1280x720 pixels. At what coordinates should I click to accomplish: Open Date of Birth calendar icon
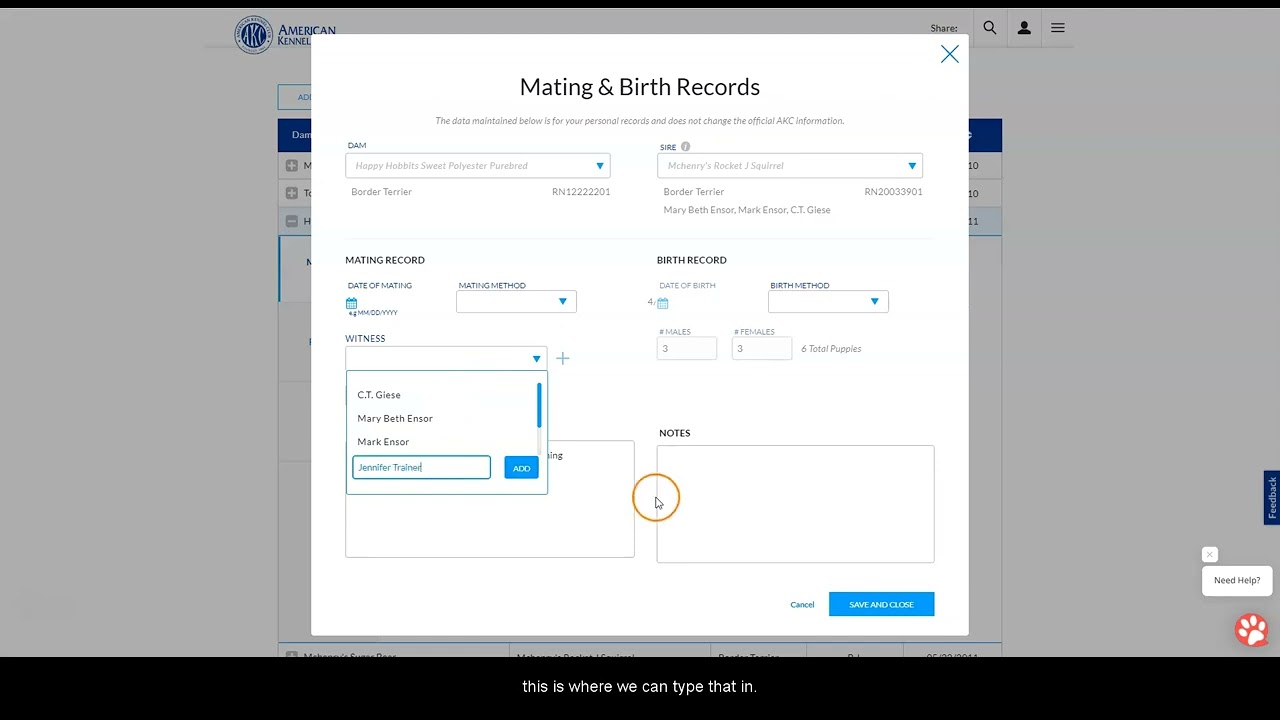[662, 303]
